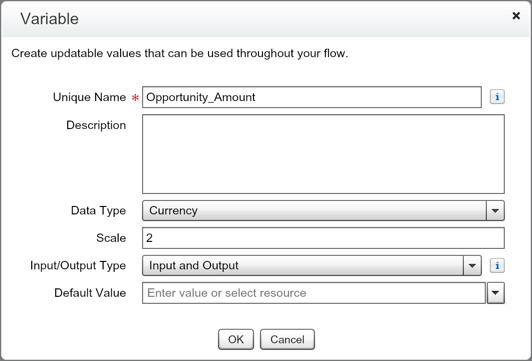Click the "Default Value" label
The height and width of the screenshot is (361, 532).
click(x=90, y=293)
